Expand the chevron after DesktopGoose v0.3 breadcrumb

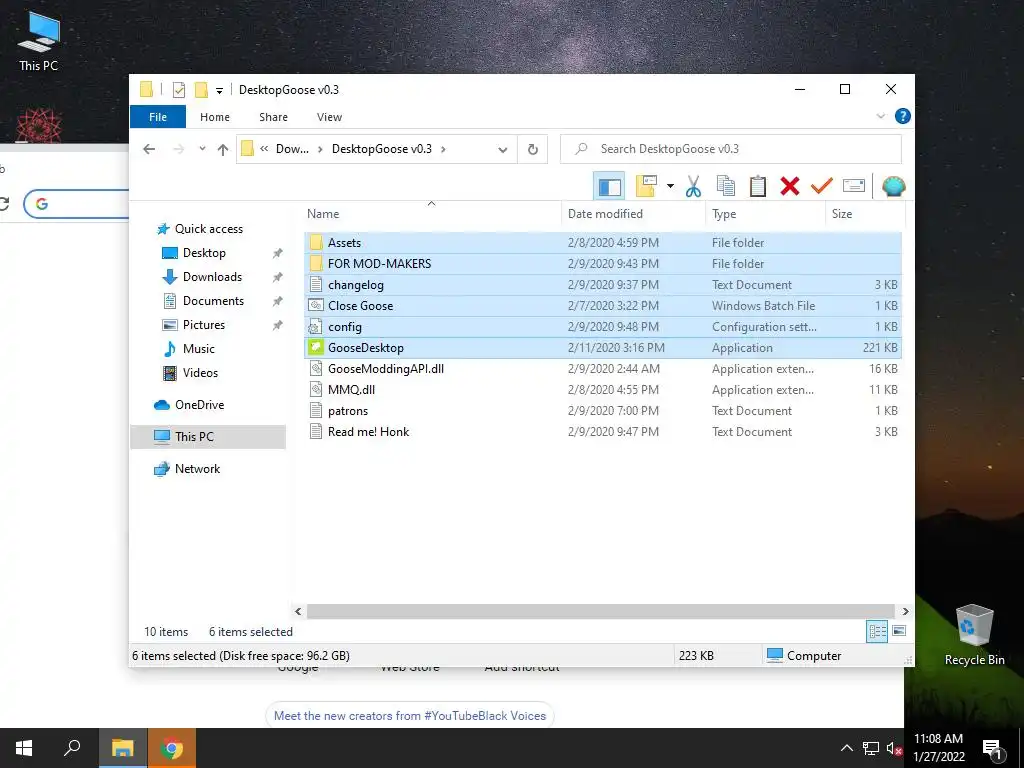click(443, 150)
